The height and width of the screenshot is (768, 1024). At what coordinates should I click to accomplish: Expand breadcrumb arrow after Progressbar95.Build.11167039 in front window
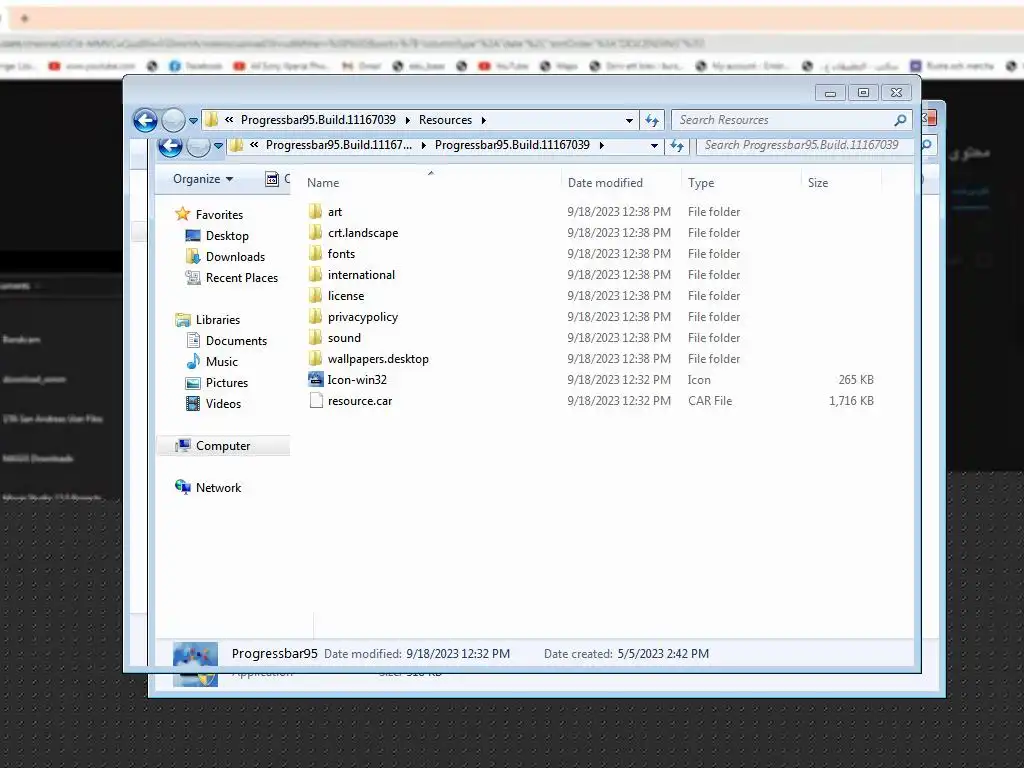pos(408,120)
